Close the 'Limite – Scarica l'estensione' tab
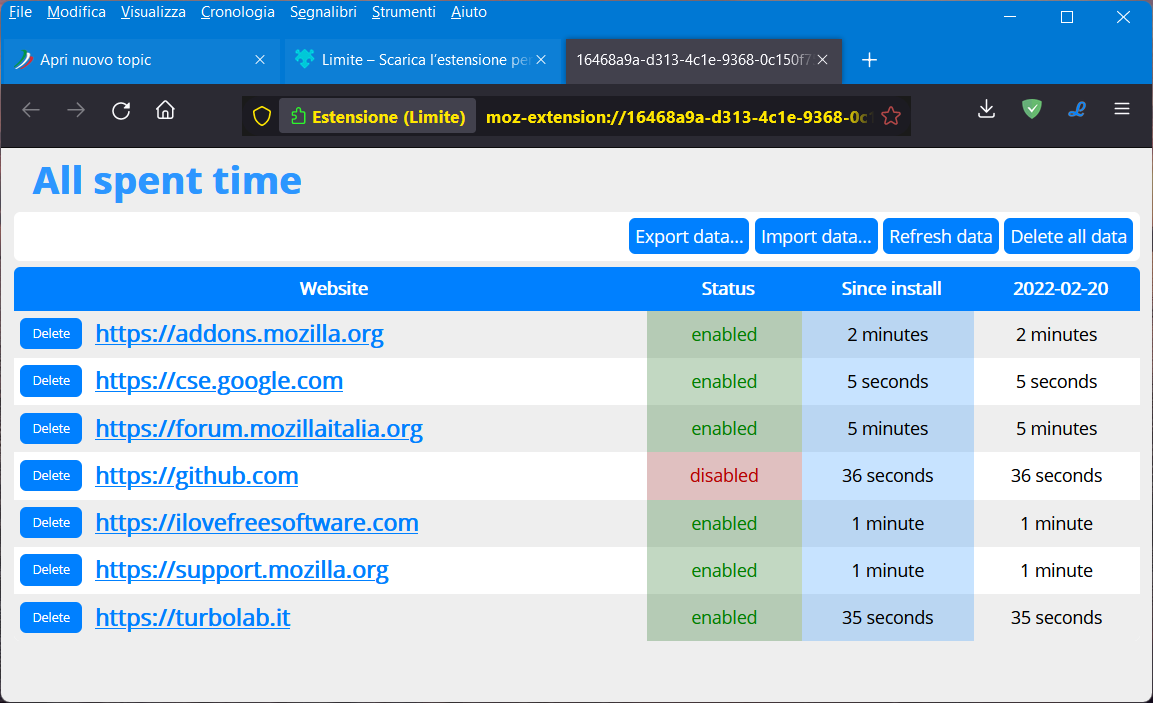The width and height of the screenshot is (1153, 703). coord(541,60)
